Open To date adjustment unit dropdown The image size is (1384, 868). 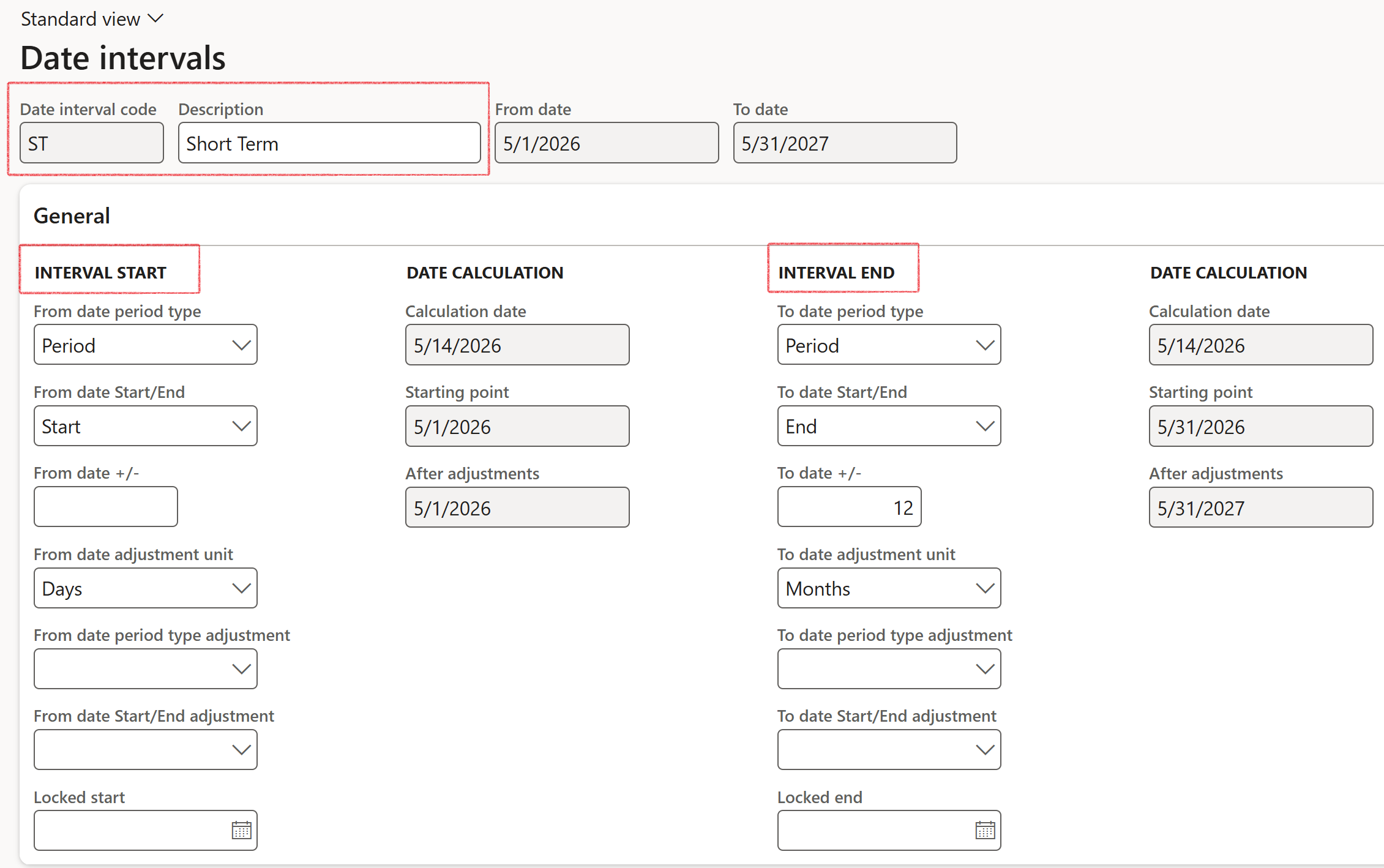[889, 588]
